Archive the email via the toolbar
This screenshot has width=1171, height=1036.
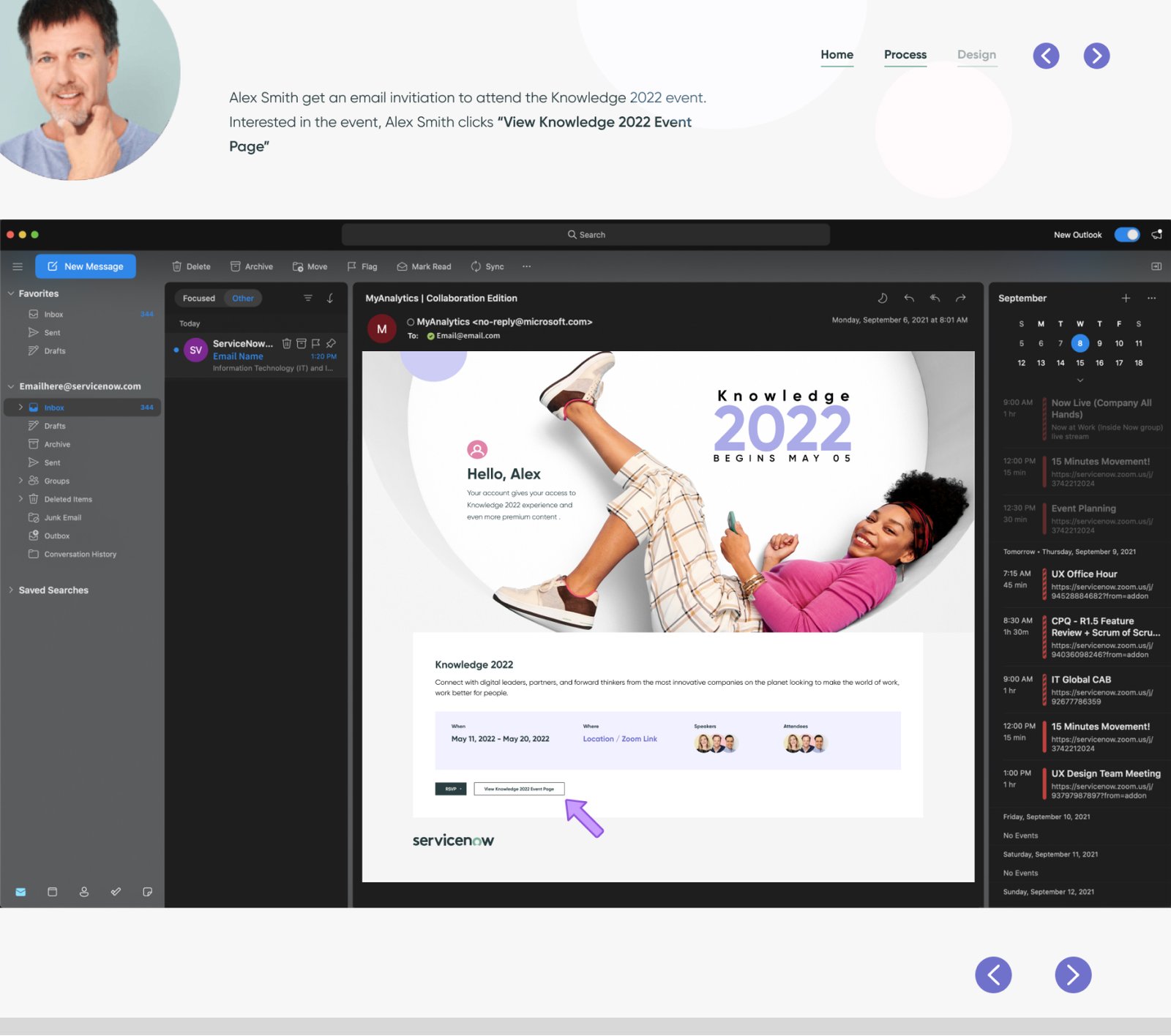point(251,266)
